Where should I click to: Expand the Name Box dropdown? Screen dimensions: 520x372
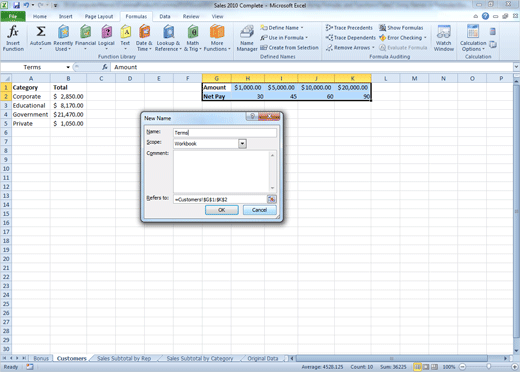pos(68,67)
